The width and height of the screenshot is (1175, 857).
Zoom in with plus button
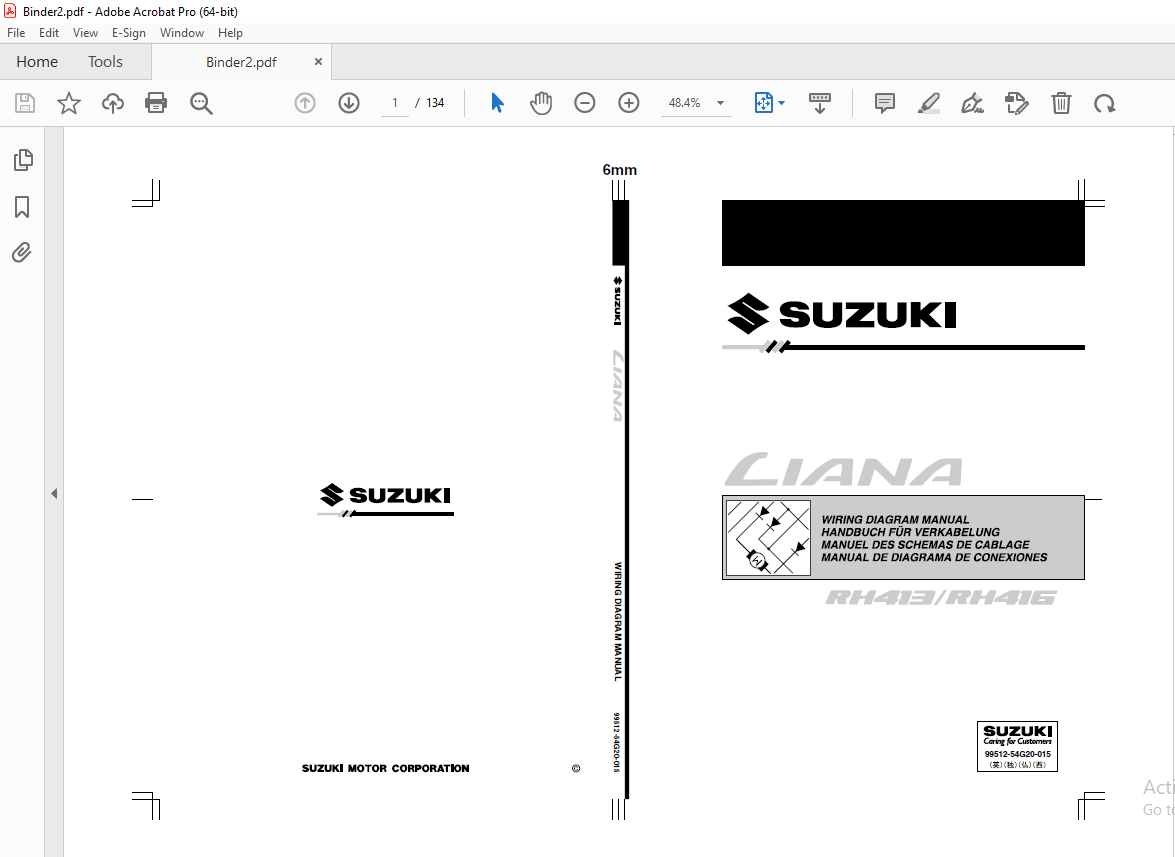click(629, 103)
